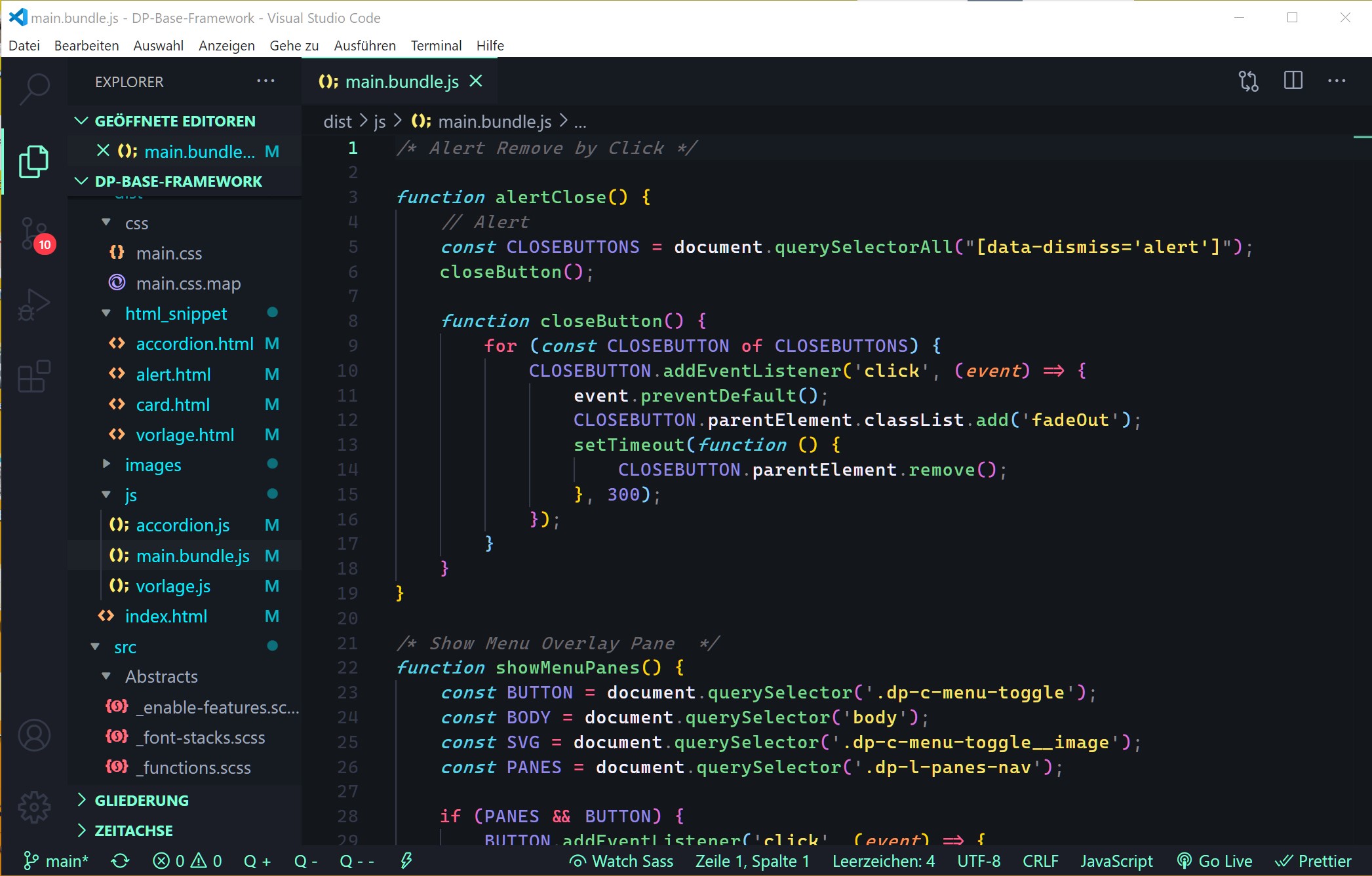The height and width of the screenshot is (876, 1372).
Task: Toggle Prettier in the status bar
Action: click(x=1313, y=861)
